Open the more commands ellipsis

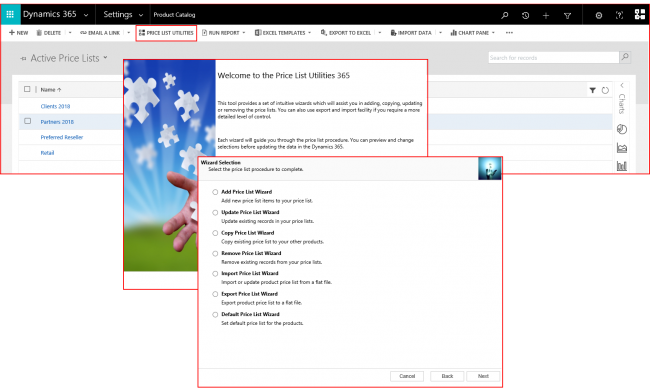(x=509, y=33)
